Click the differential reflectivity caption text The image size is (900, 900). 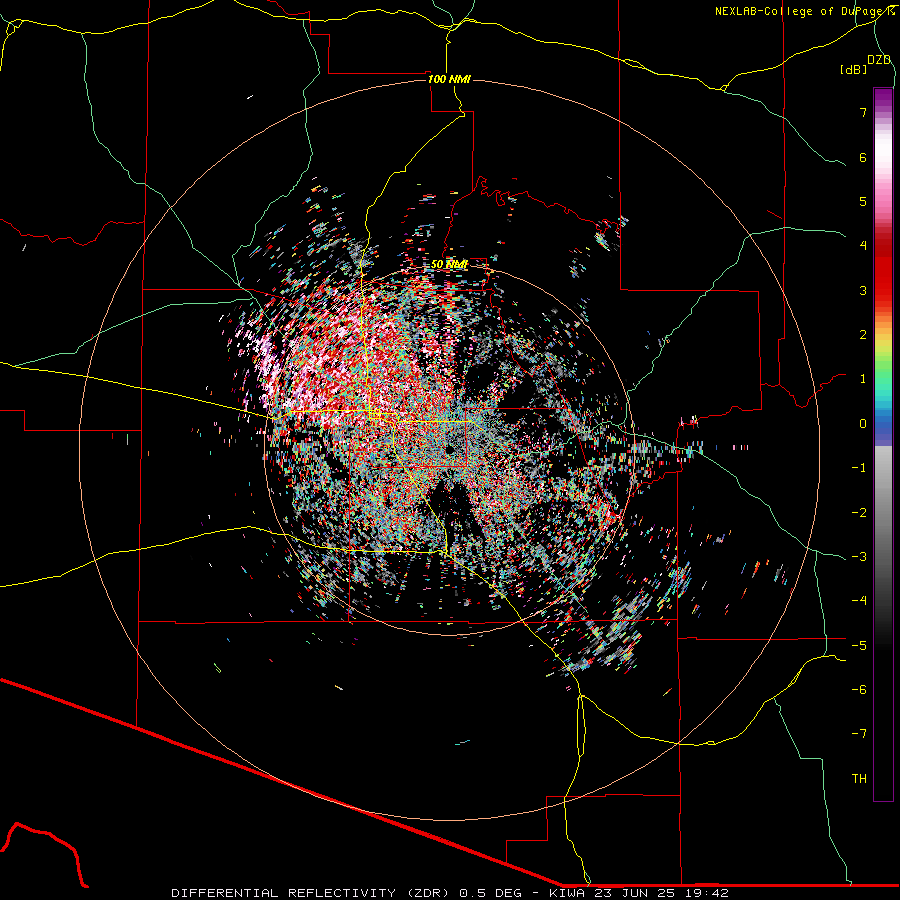450,893
